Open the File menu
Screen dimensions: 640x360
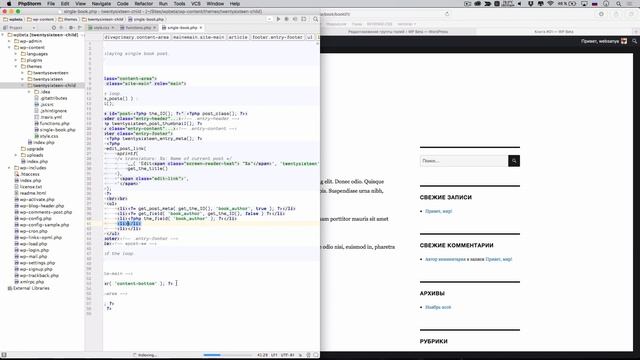(x=51, y=4)
